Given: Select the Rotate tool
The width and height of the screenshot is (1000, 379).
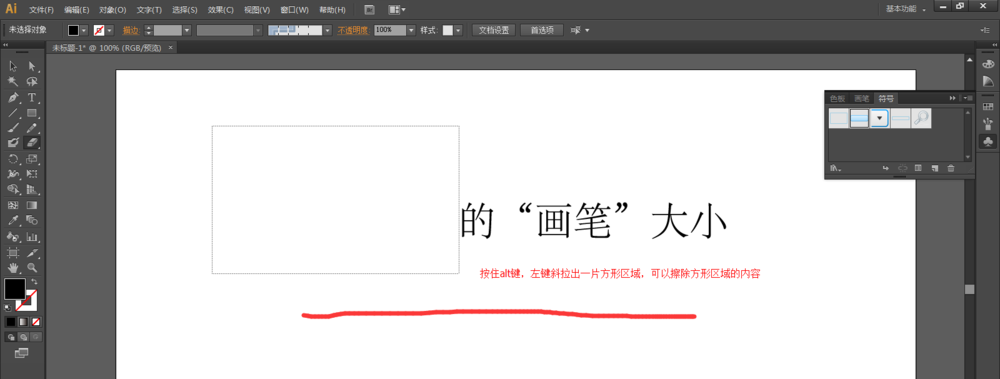Looking at the screenshot, I should [x=13, y=159].
